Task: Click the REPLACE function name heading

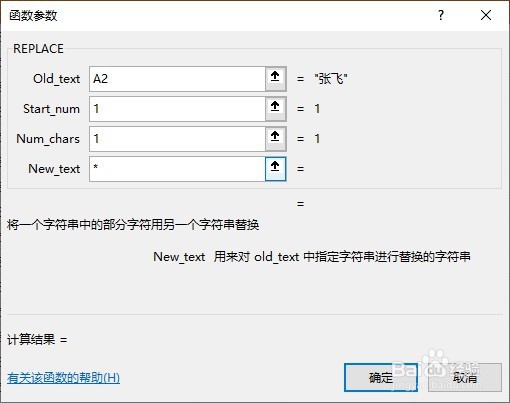Action: [38, 49]
